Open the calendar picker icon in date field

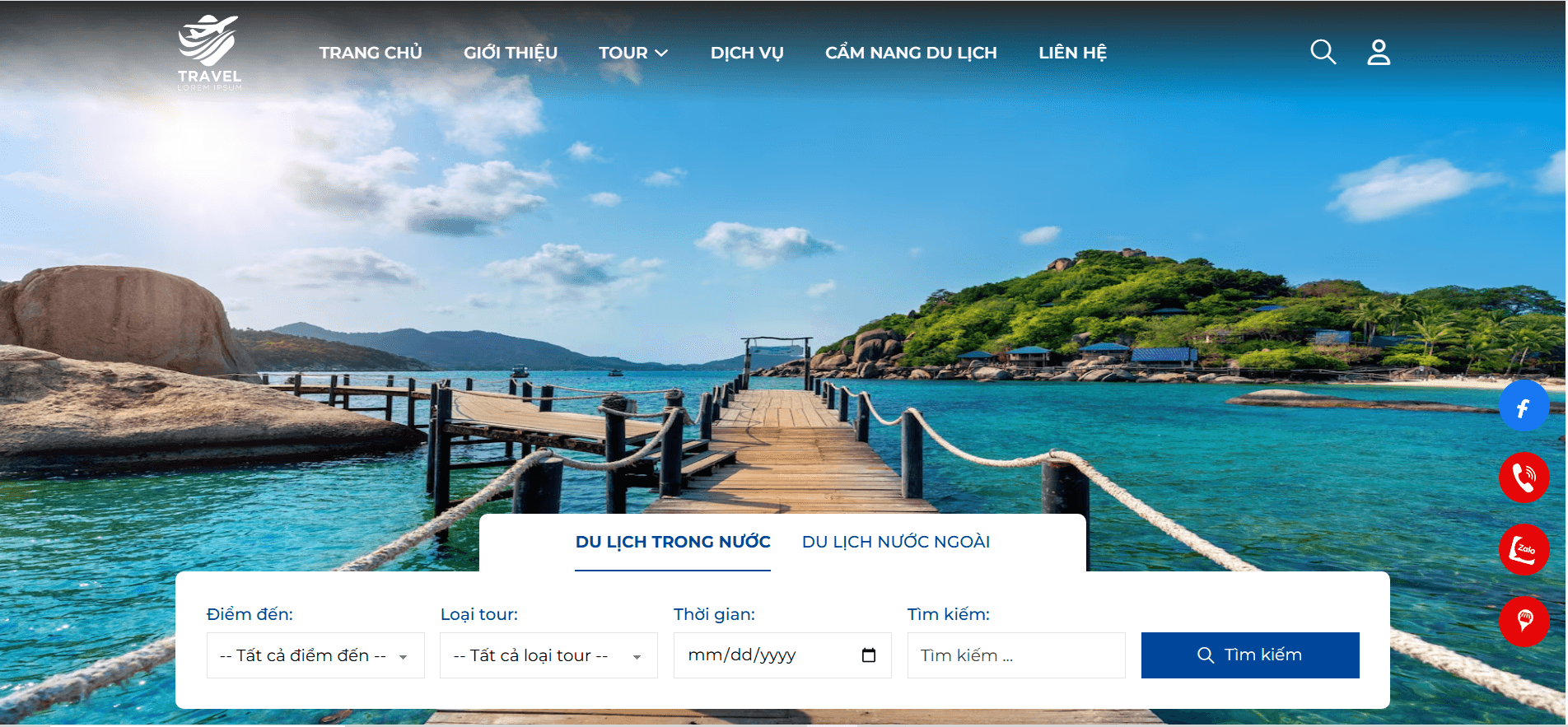pos(868,655)
